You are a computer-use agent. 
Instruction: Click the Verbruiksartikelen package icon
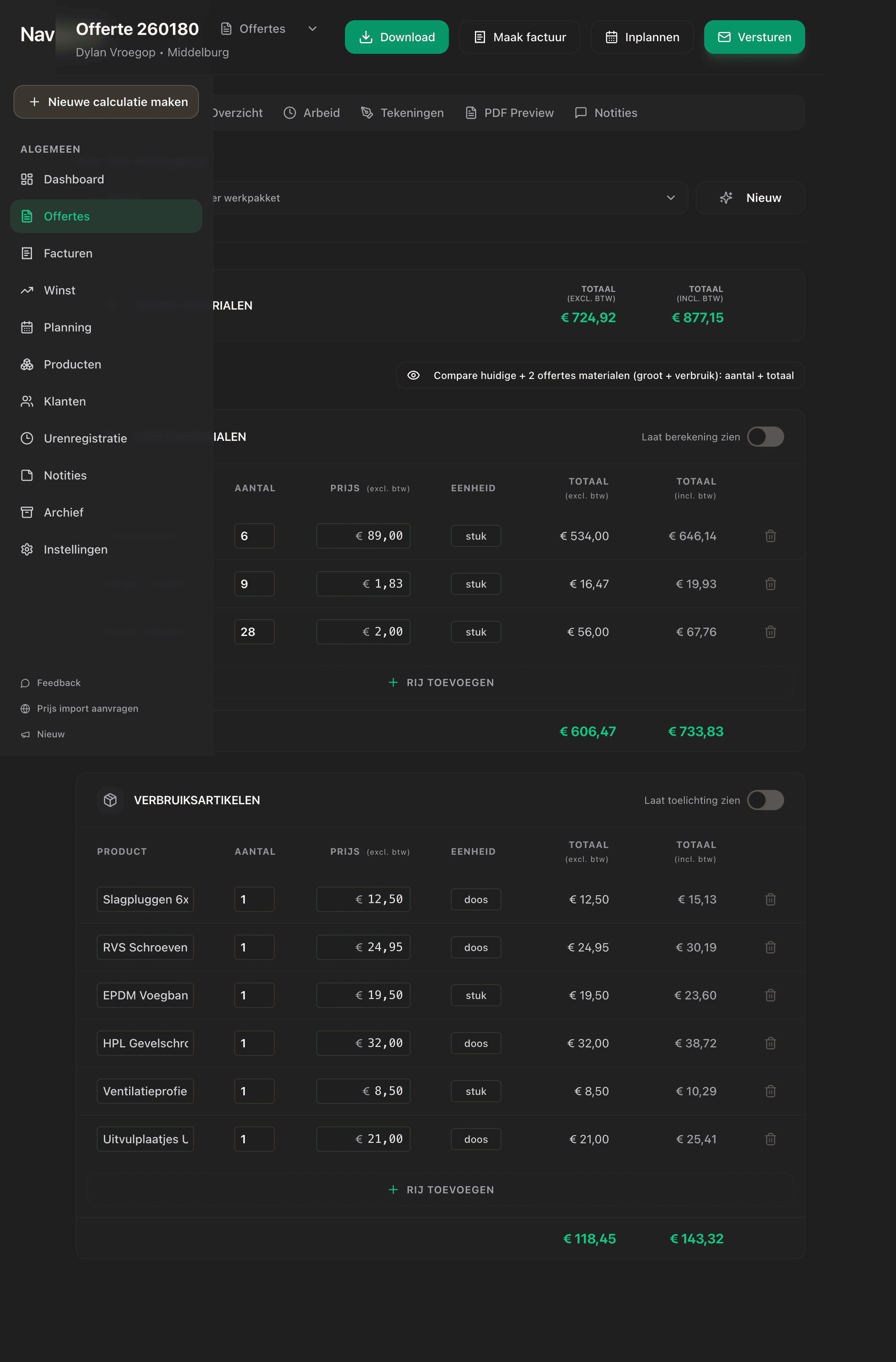(x=110, y=800)
